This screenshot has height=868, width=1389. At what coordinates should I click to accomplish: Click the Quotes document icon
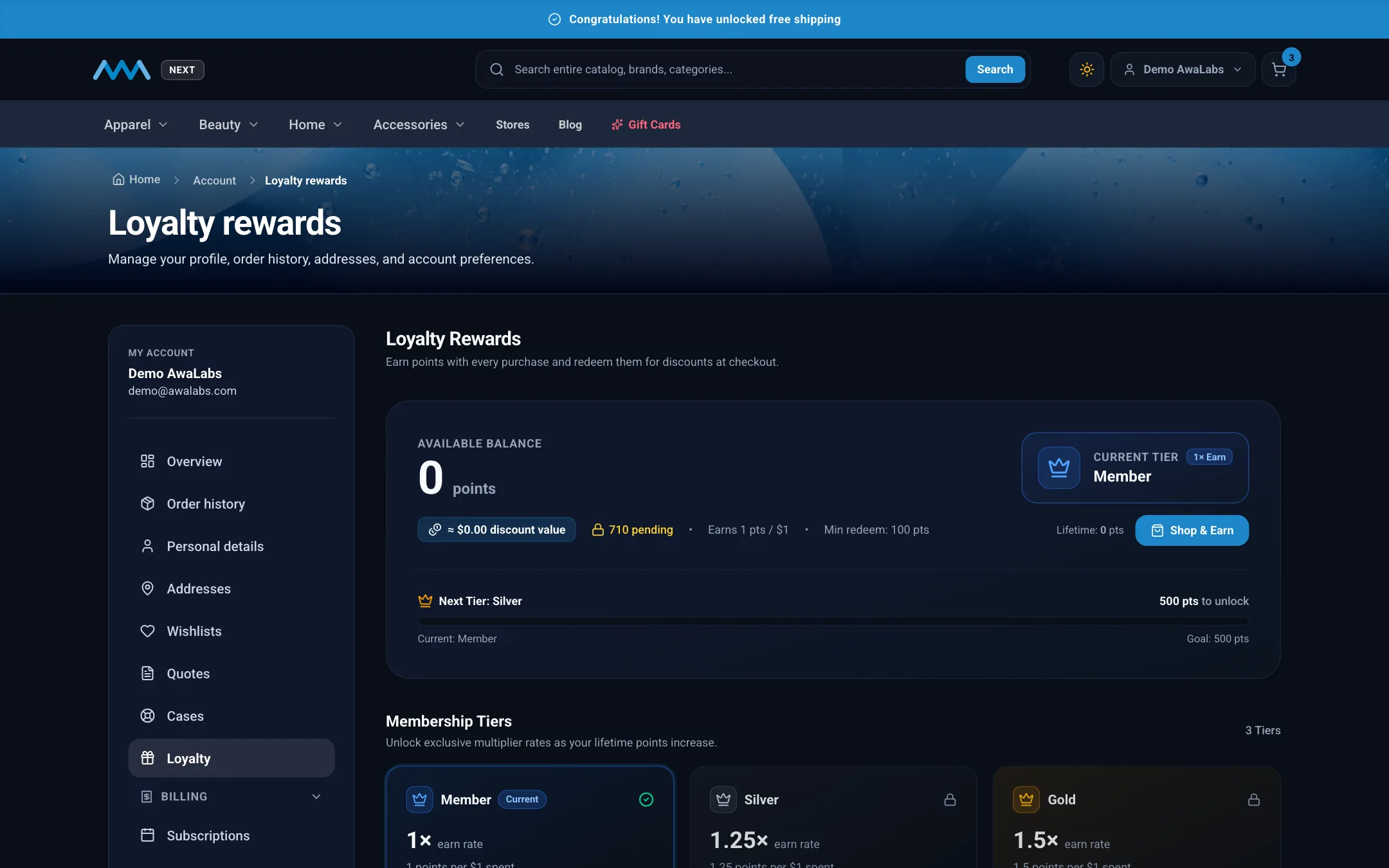click(147, 673)
